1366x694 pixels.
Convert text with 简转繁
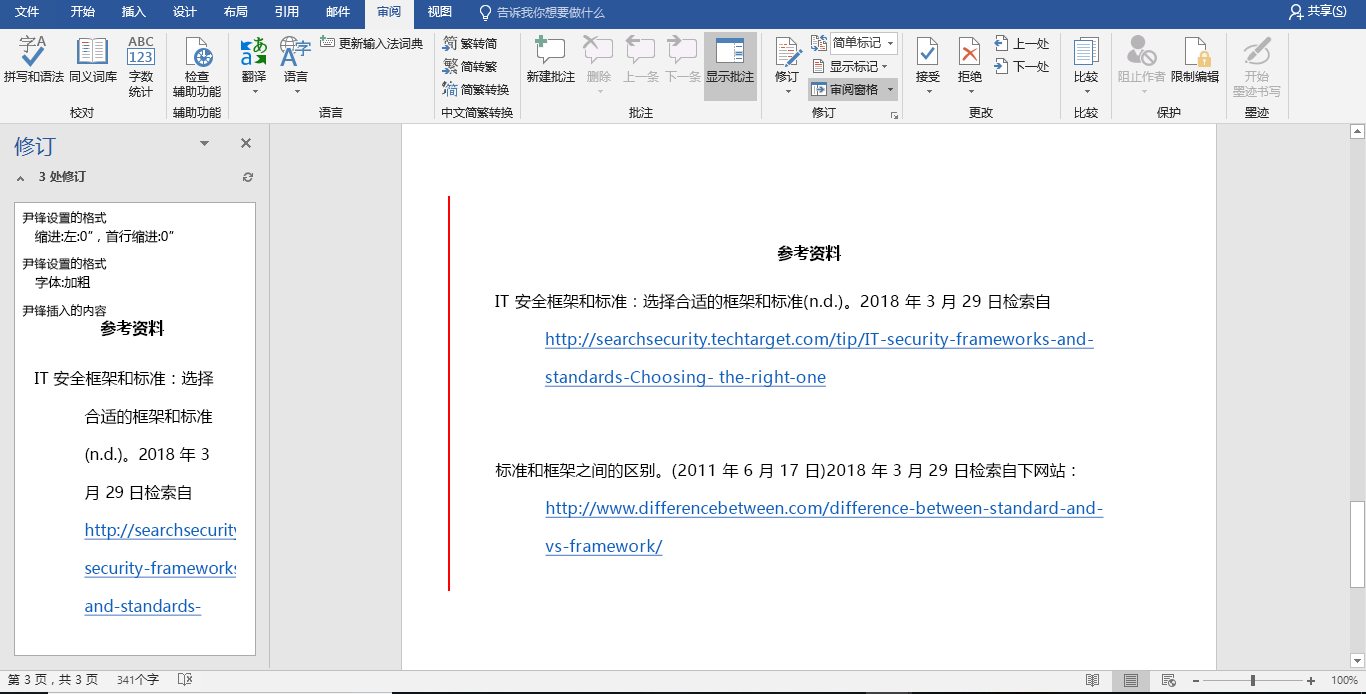pyautogui.click(x=470, y=66)
